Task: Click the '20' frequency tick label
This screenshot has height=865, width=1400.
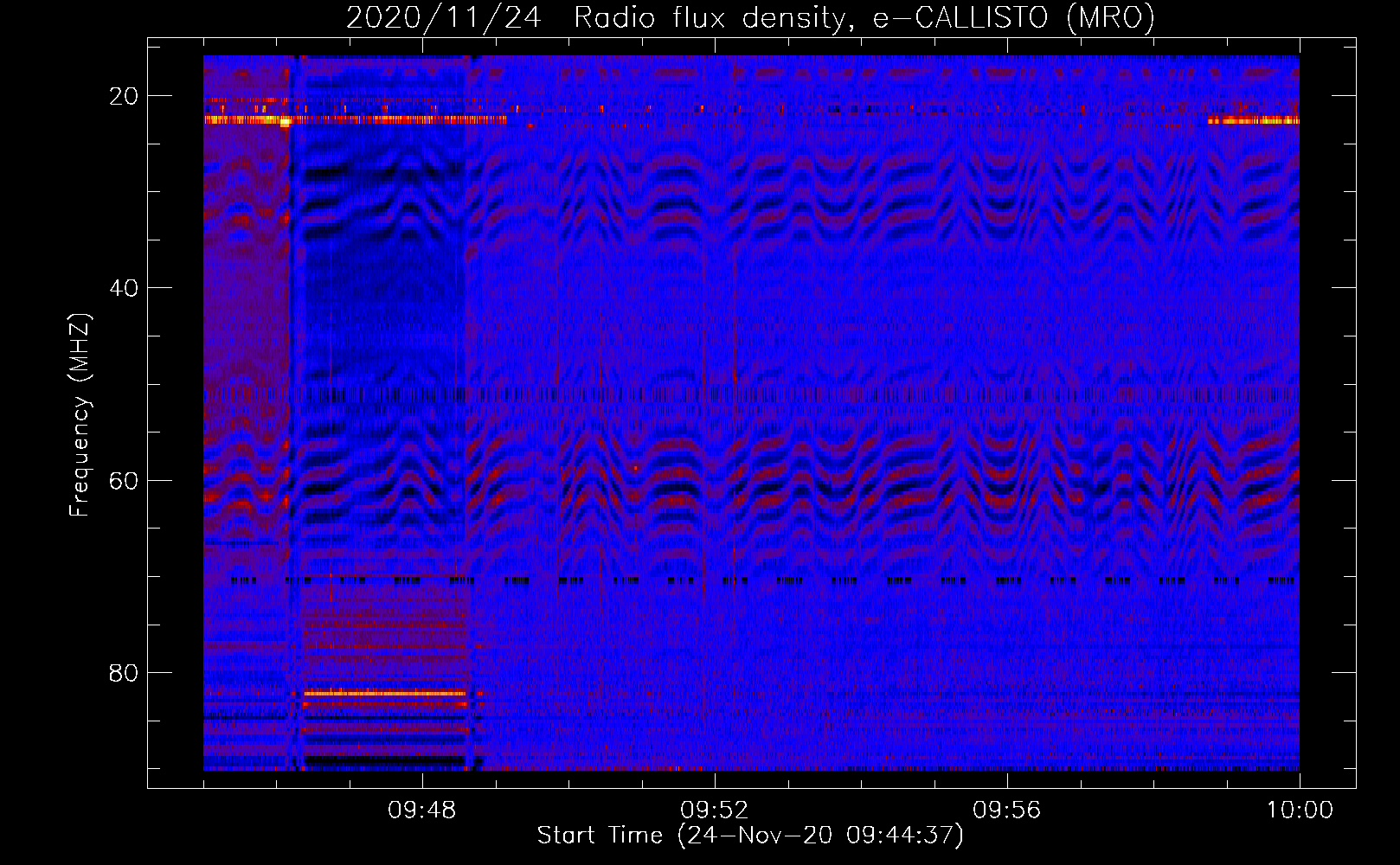Action: pos(124,96)
